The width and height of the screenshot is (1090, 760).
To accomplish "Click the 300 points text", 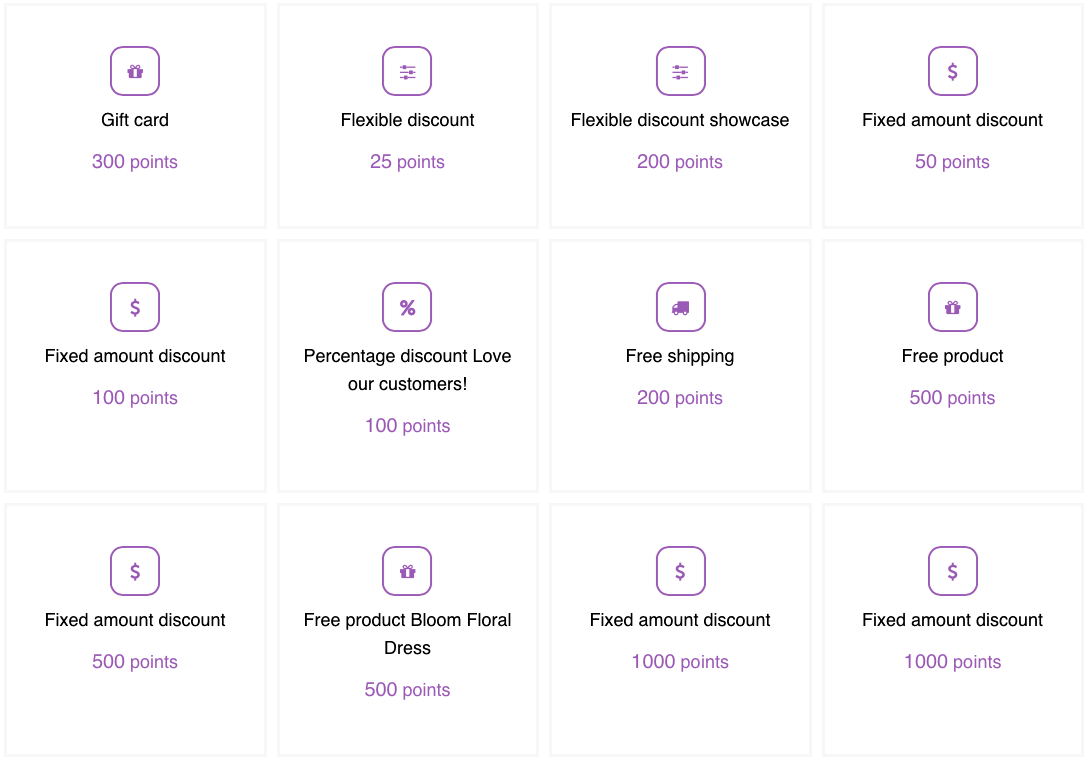I will (135, 161).
